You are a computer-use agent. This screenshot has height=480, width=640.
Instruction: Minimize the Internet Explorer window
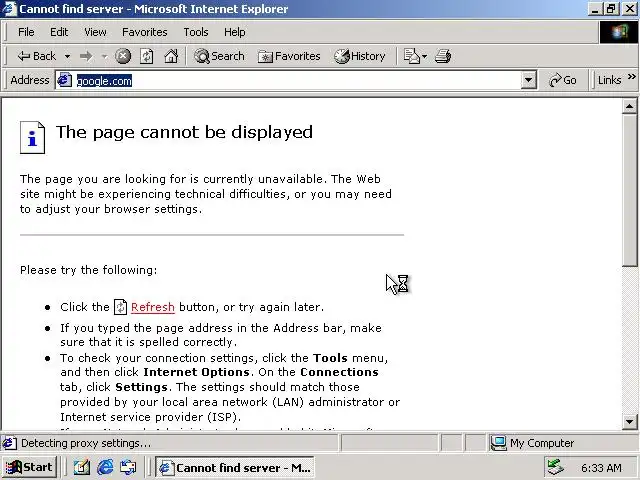coord(595,9)
